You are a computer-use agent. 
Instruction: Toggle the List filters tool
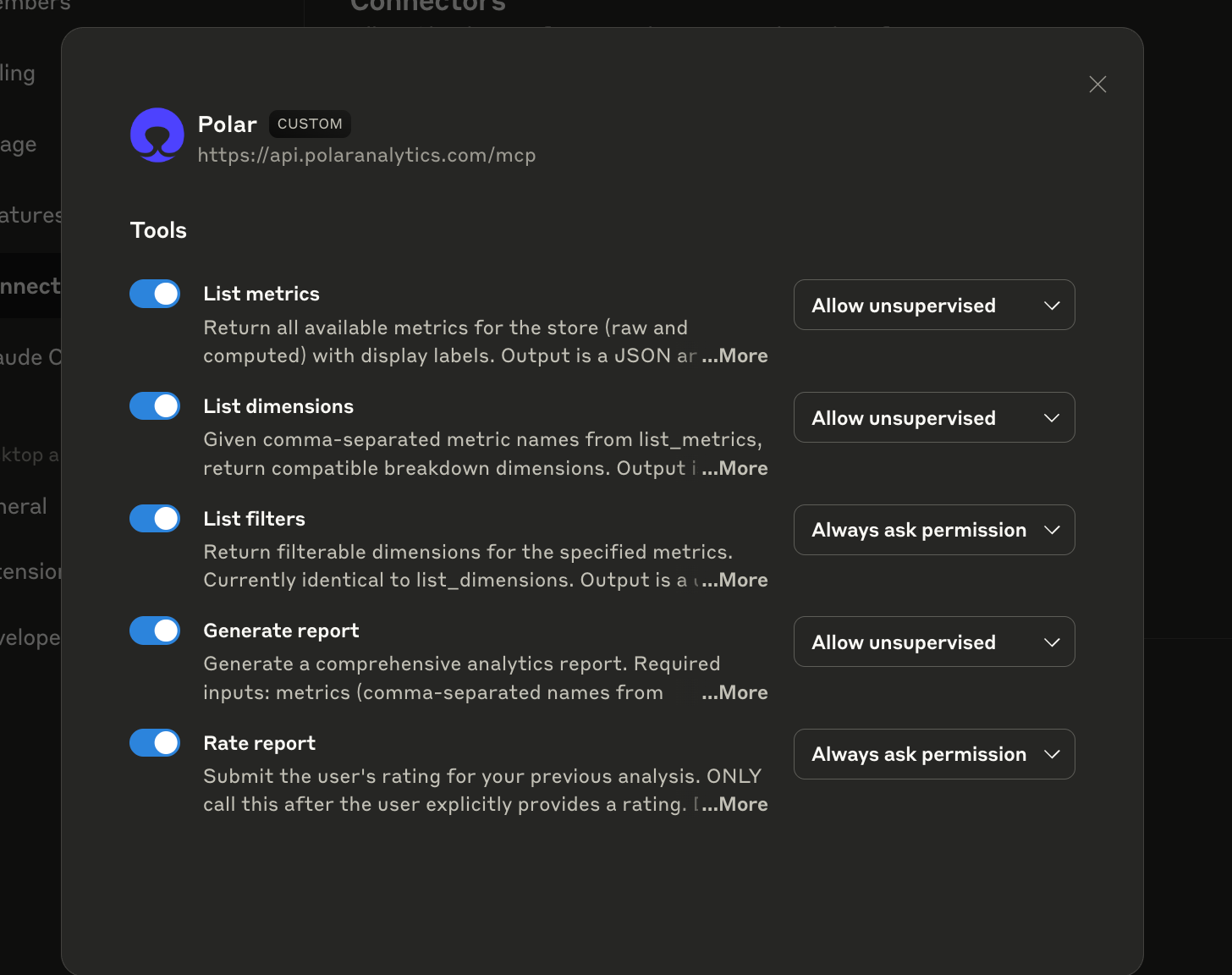click(x=155, y=518)
